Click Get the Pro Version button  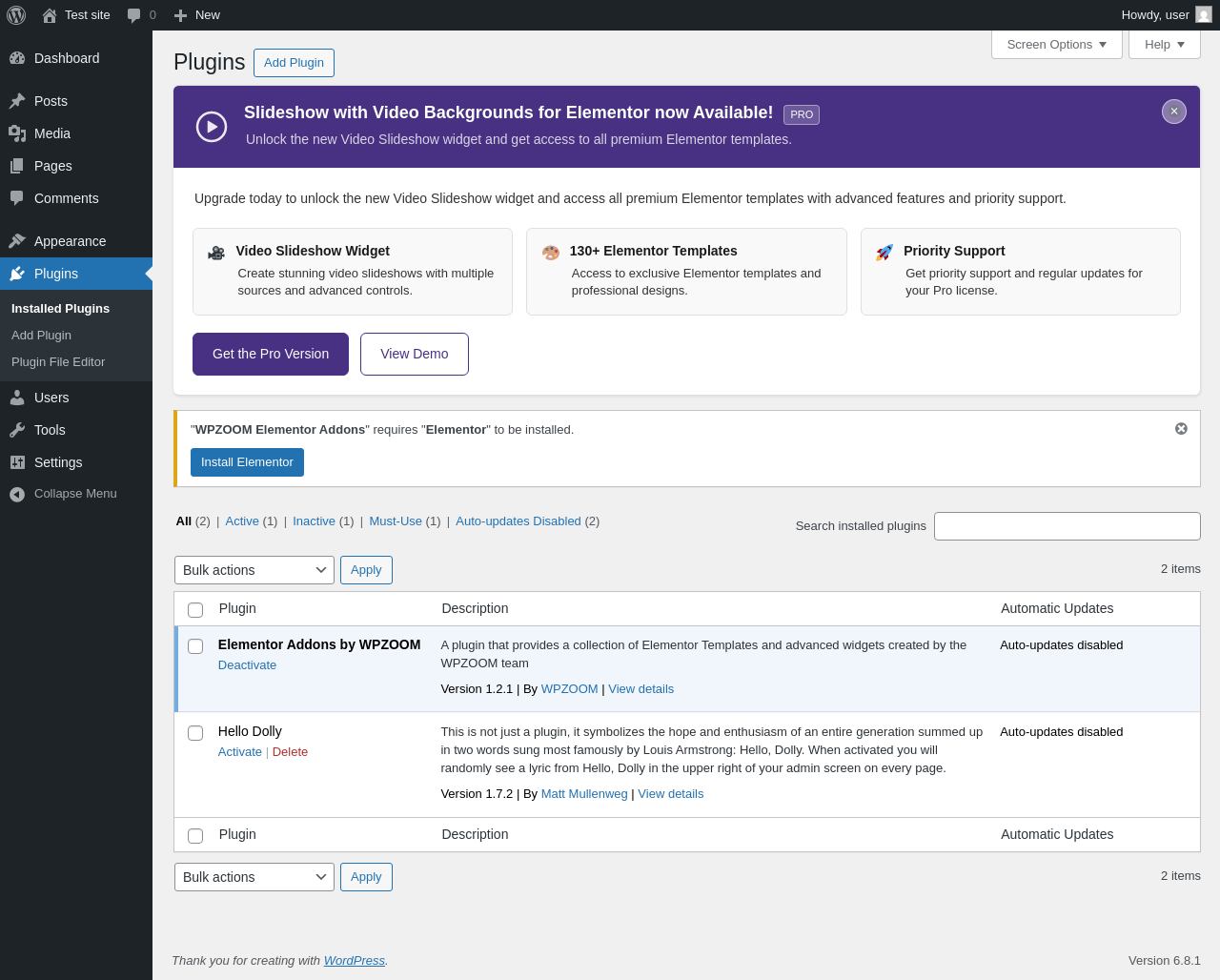271,354
